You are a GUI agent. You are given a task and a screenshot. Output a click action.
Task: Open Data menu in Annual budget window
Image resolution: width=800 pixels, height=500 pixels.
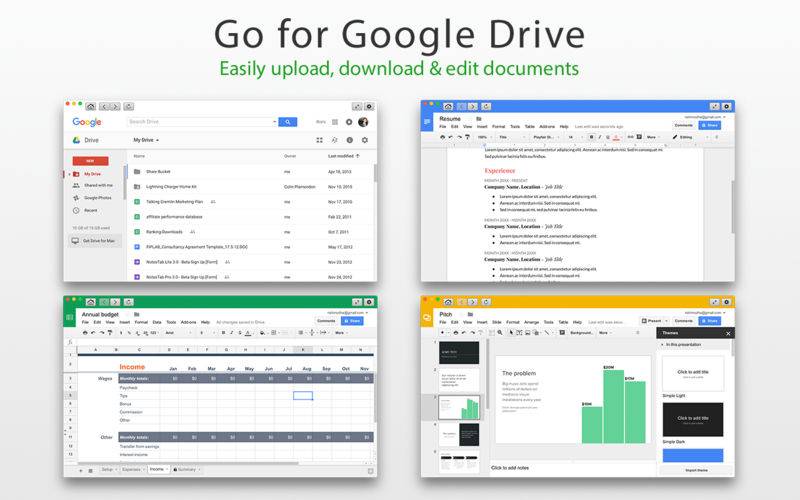pos(157,322)
